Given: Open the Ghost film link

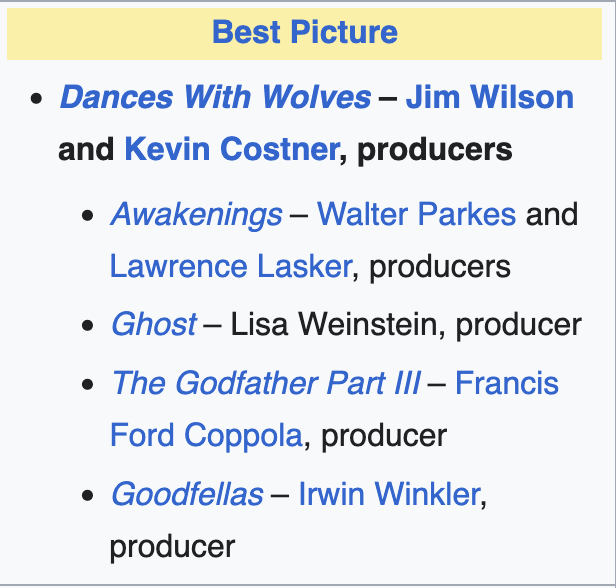Looking at the screenshot, I should click(x=153, y=324).
